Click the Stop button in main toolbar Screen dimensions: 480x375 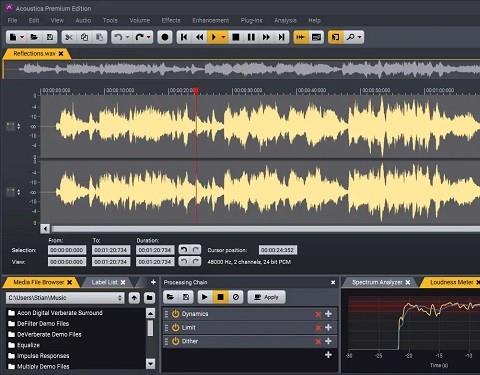236,37
